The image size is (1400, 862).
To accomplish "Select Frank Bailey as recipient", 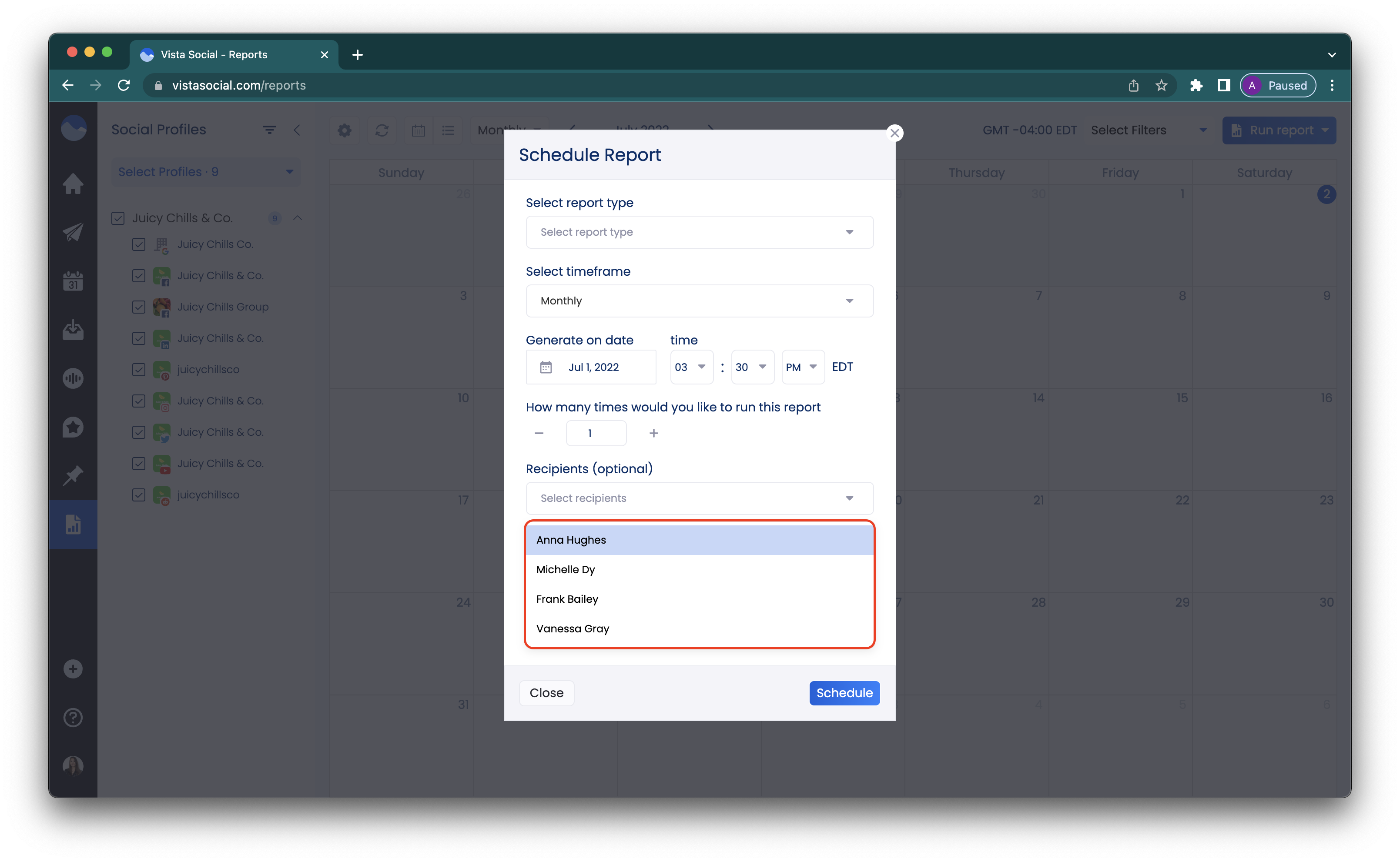I will (x=699, y=599).
